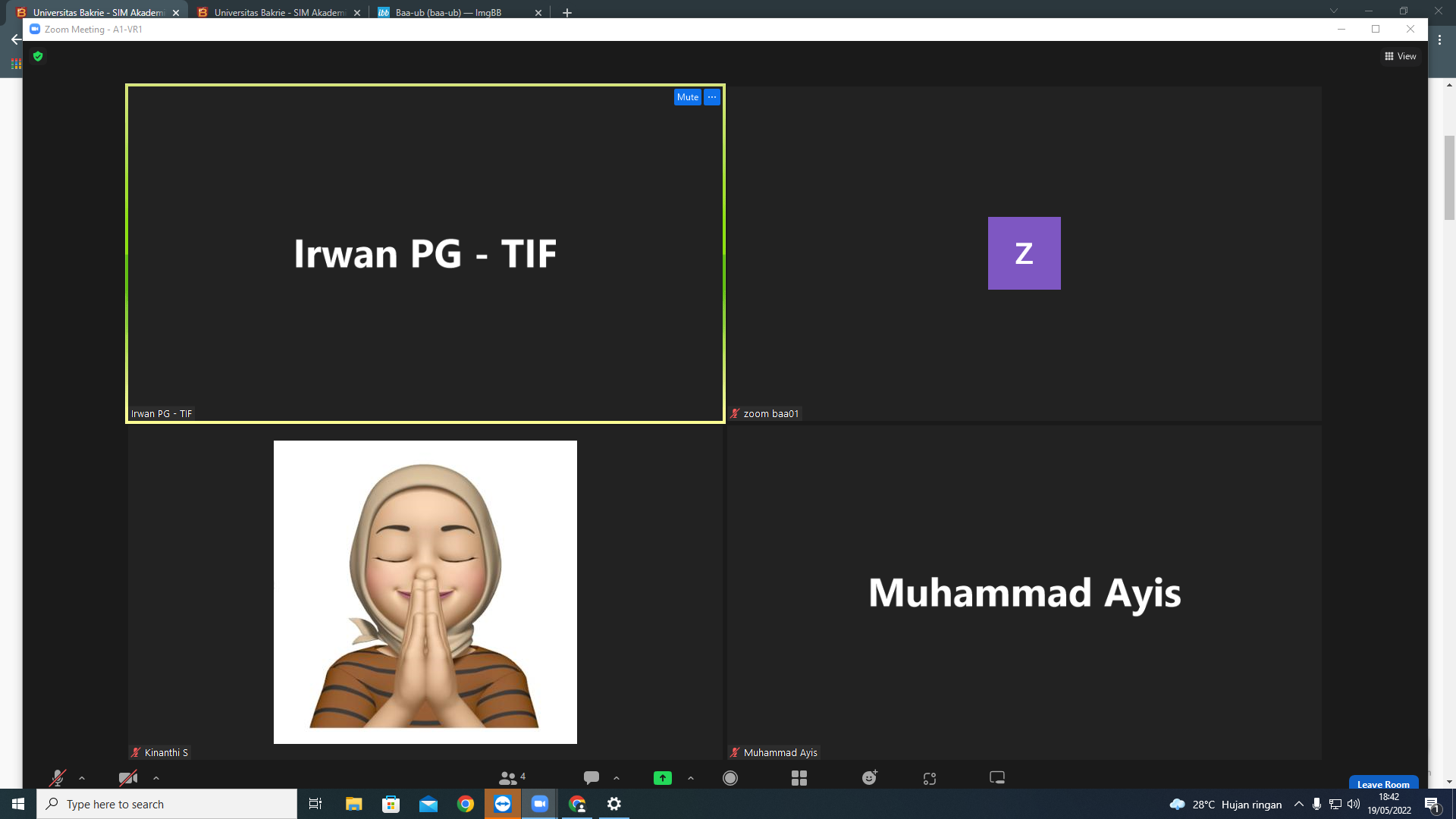Click the Irwan PG - TIF name label
1456x819 pixels.
click(162, 413)
